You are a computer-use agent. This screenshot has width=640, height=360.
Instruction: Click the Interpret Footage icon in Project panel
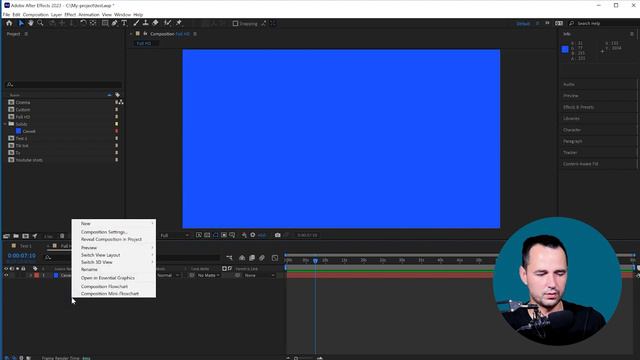[x=7, y=236]
